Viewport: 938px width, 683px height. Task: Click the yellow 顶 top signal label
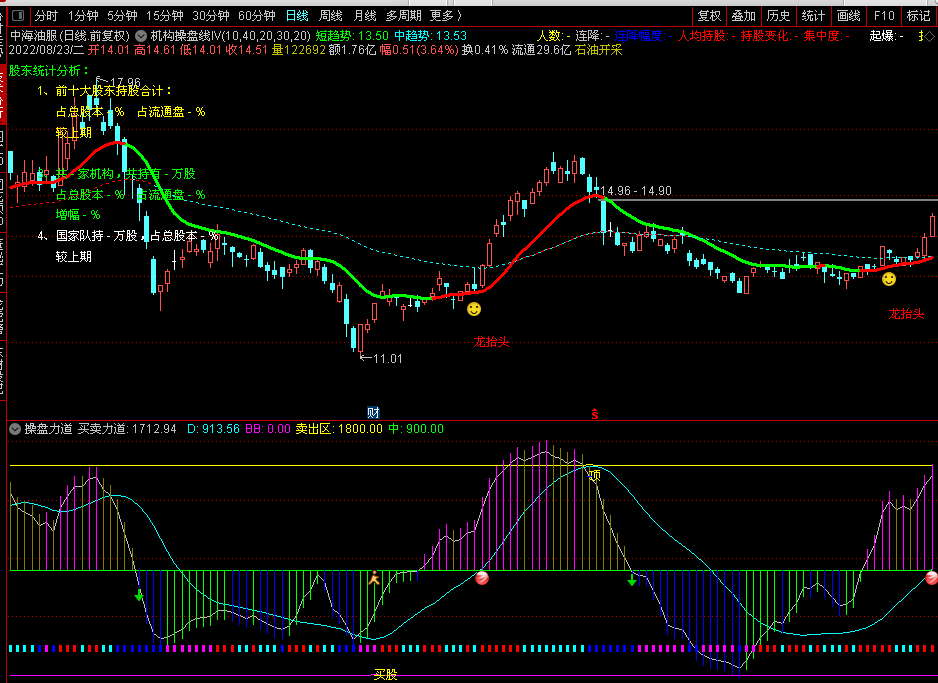tap(595, 475)
